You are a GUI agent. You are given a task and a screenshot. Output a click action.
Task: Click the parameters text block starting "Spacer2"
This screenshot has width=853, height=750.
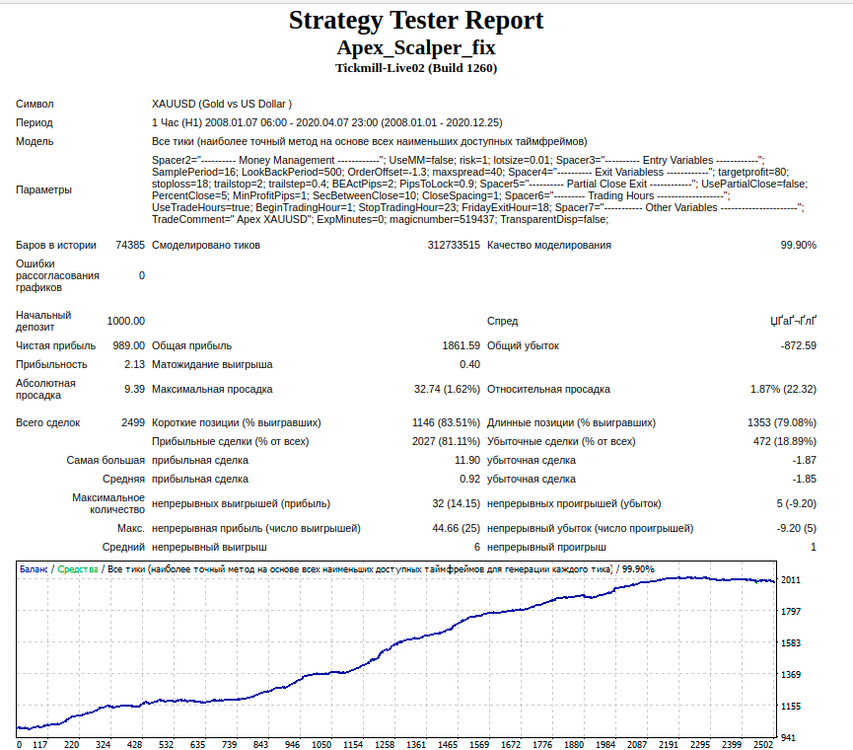(480, 190)
